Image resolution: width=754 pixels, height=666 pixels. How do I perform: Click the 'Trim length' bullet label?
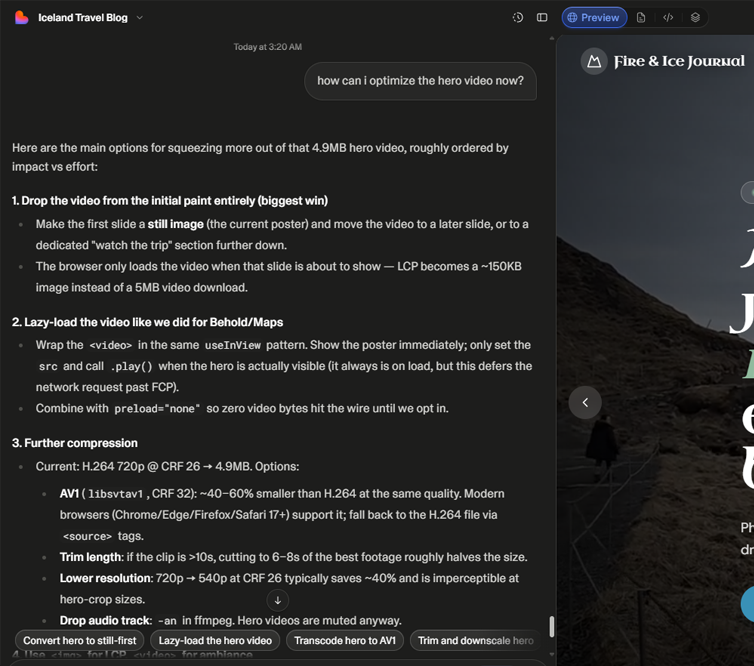[x=90, y=557]
